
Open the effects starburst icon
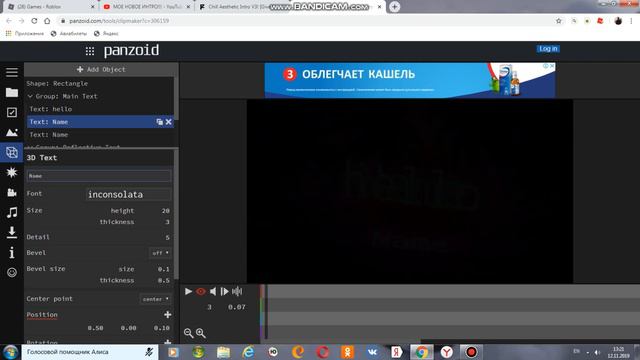point(12,172)
